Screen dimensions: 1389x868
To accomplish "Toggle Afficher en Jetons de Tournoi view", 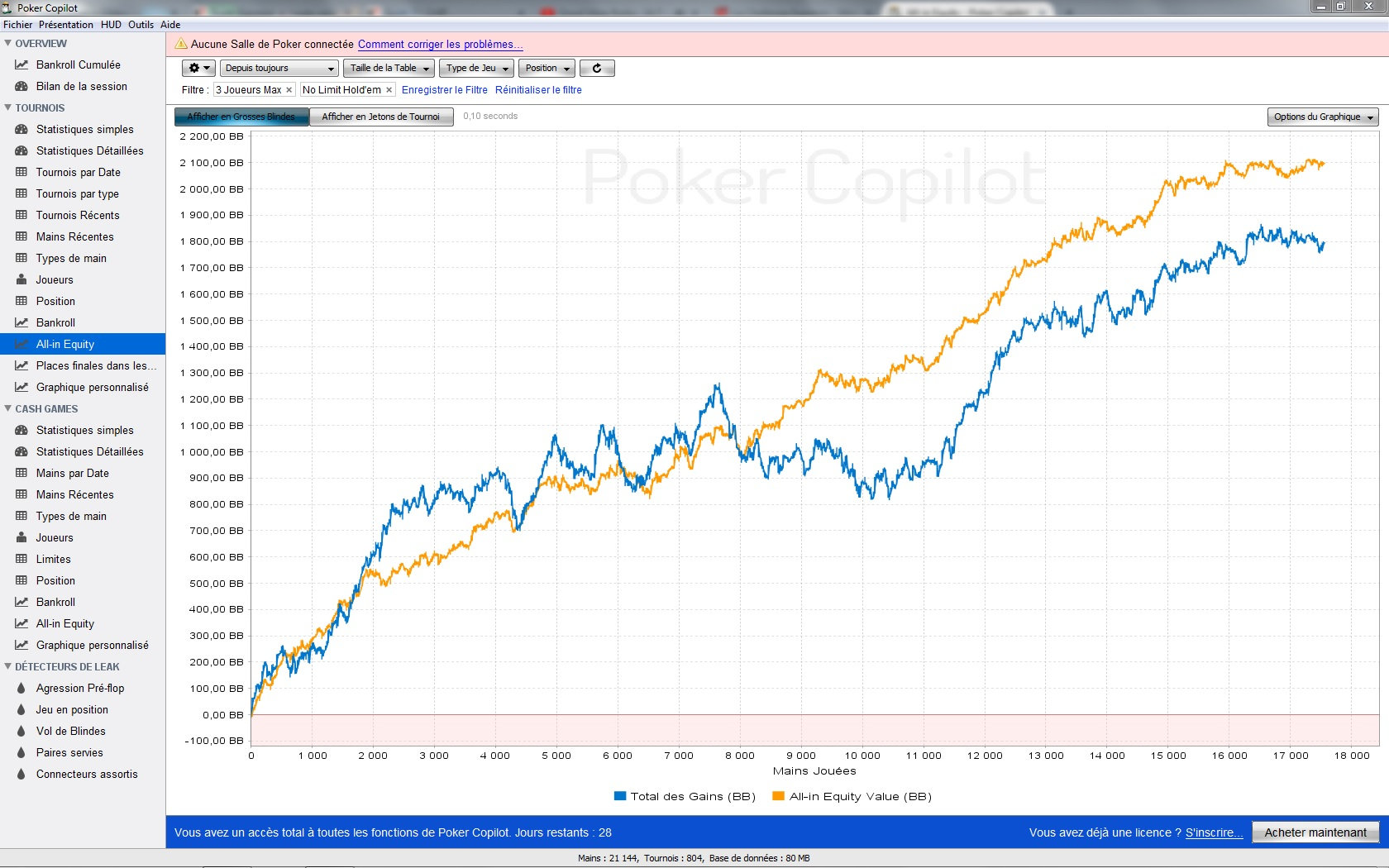I will [x=381, y=117].
